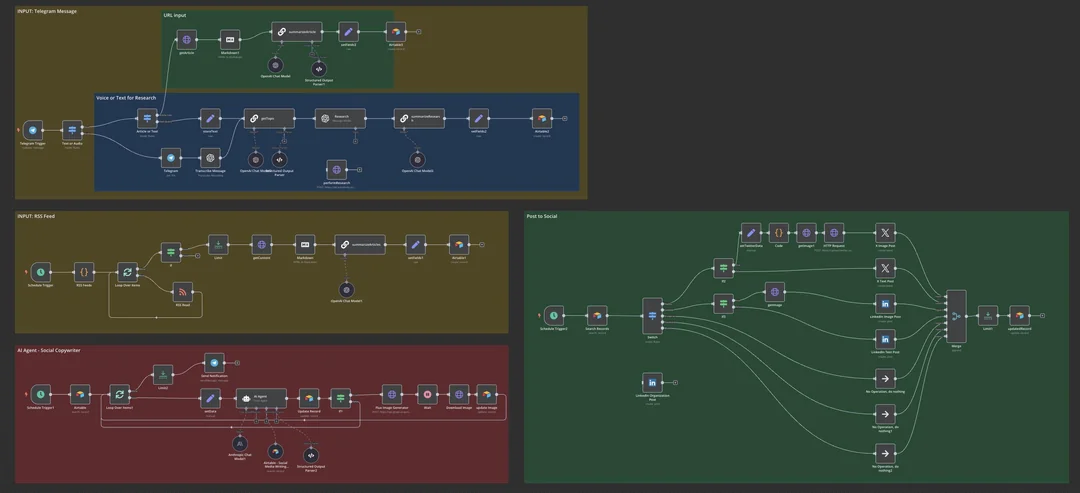Select the LinkedIn Text Post node
The height and width of the screenshot is (493, 1080).
pos(885,339)
